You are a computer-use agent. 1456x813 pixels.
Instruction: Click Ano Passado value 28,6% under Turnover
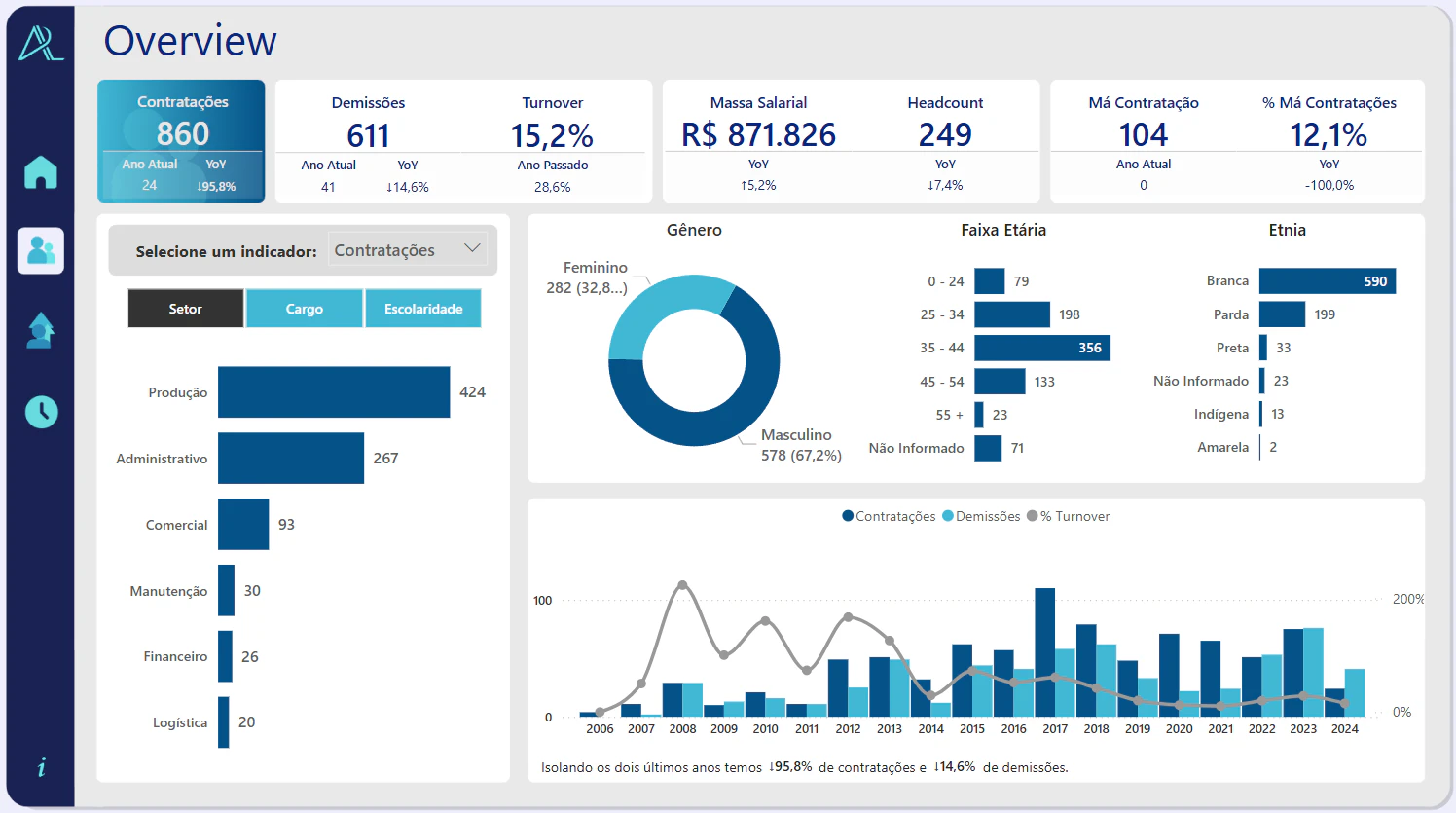[552, 187]
